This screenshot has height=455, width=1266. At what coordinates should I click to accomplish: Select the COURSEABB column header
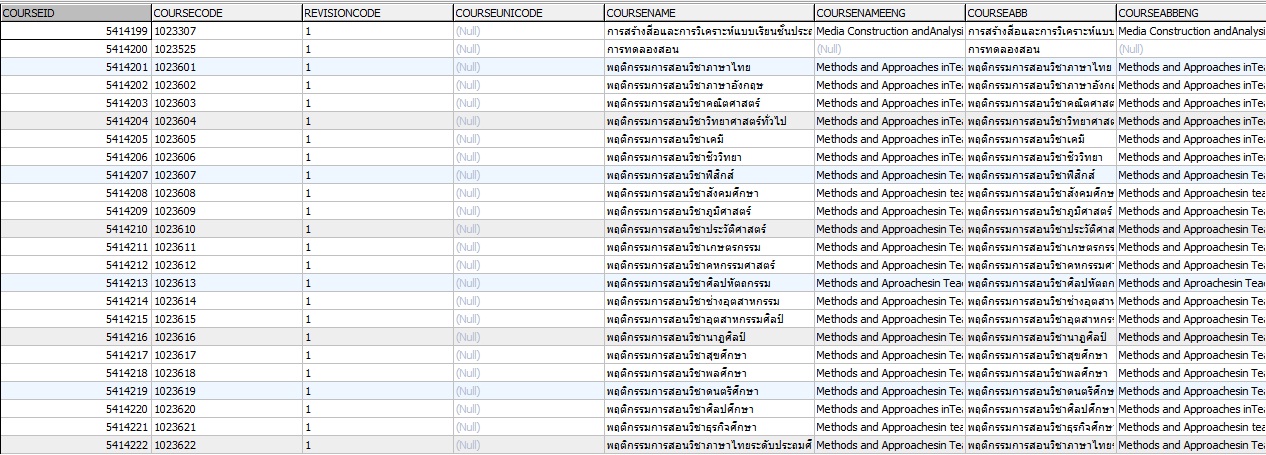pos(1041,13)
